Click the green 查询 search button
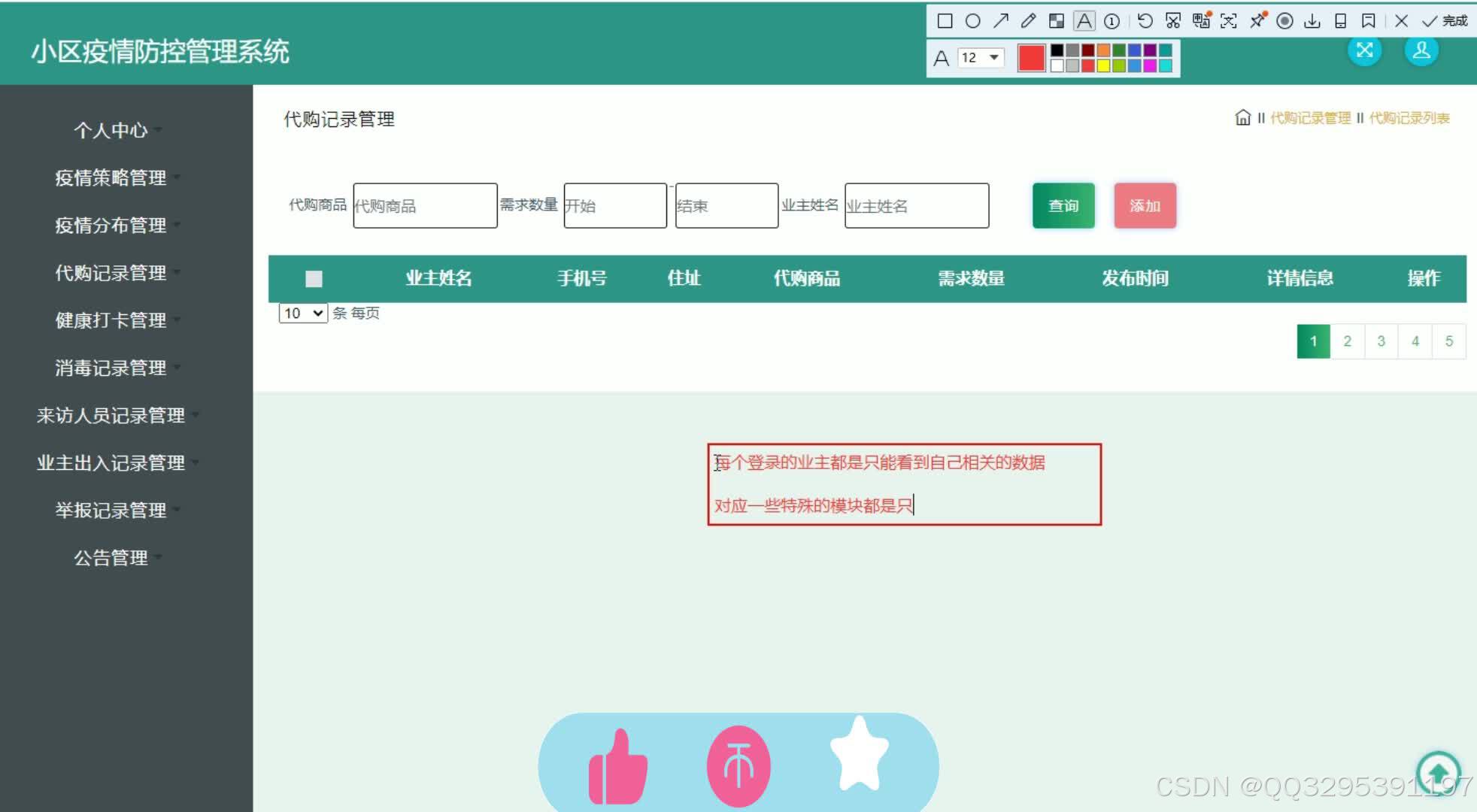 pyautogui.click(x=1063, y=205)
